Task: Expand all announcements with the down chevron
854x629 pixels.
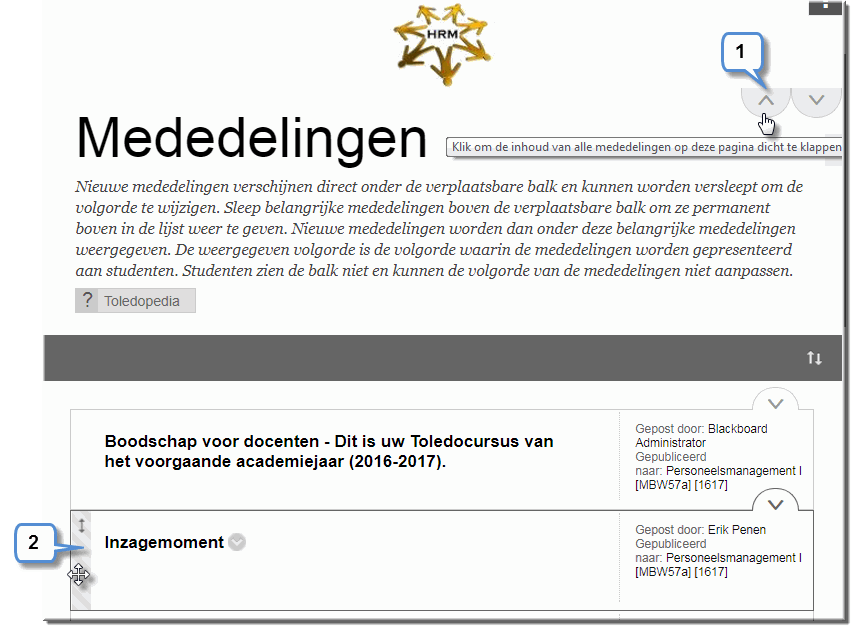Action: [x=816, y=101]
